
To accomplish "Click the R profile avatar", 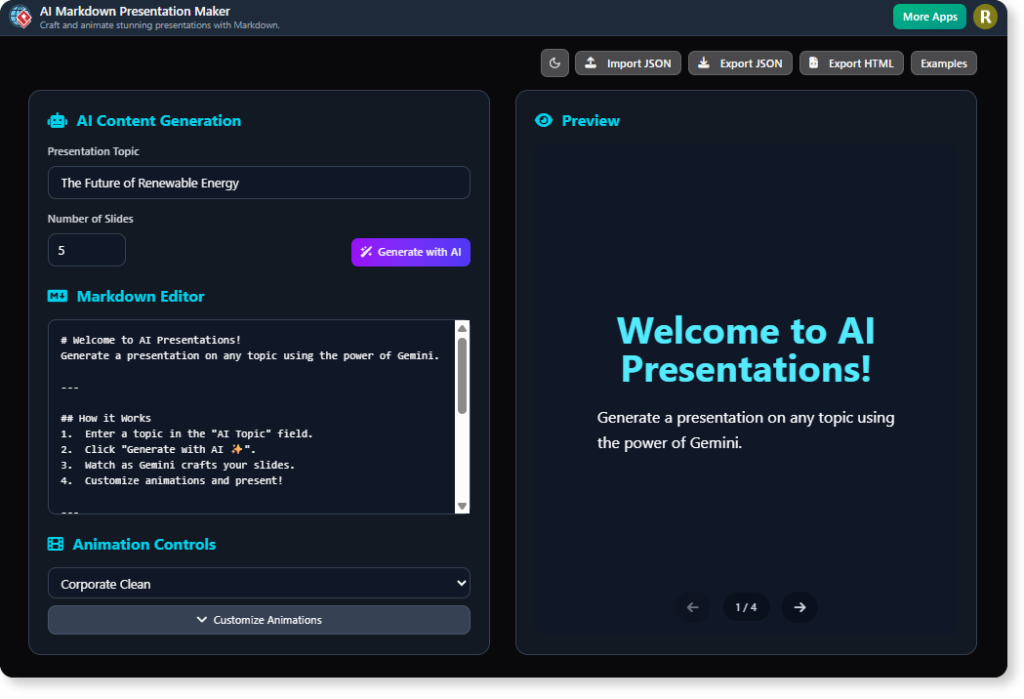I will 985,16.
